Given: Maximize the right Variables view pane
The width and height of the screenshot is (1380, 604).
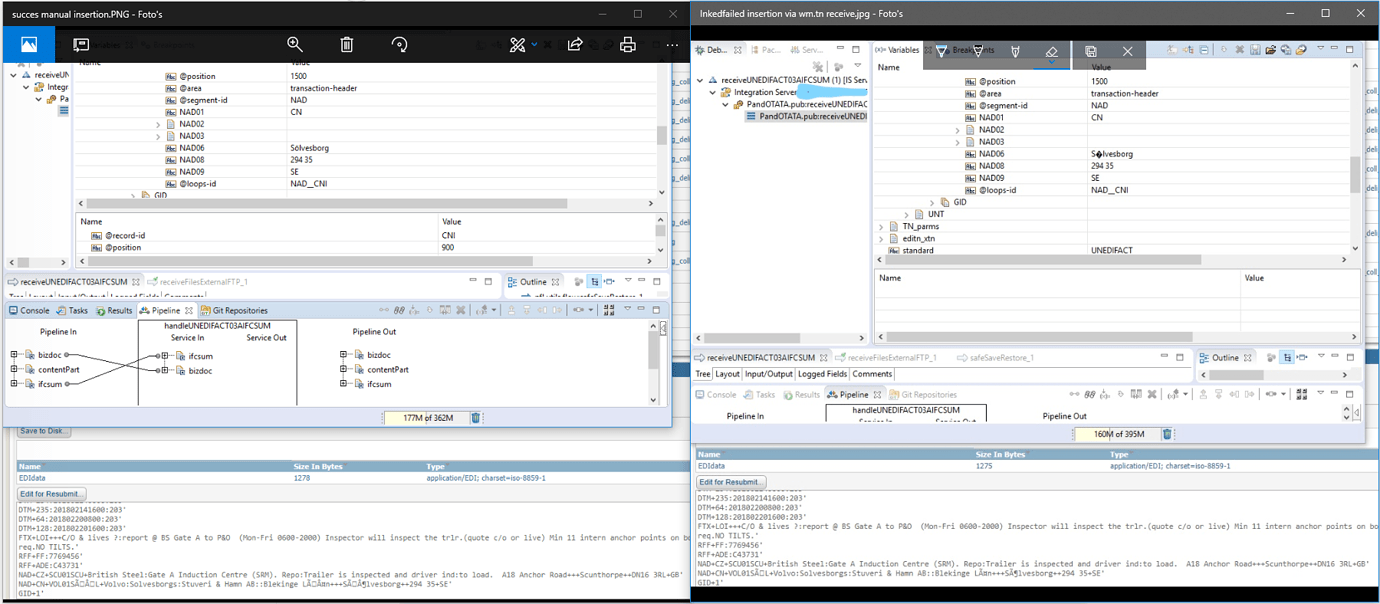Looking at the screenshot, I should tap(1351, 49).
